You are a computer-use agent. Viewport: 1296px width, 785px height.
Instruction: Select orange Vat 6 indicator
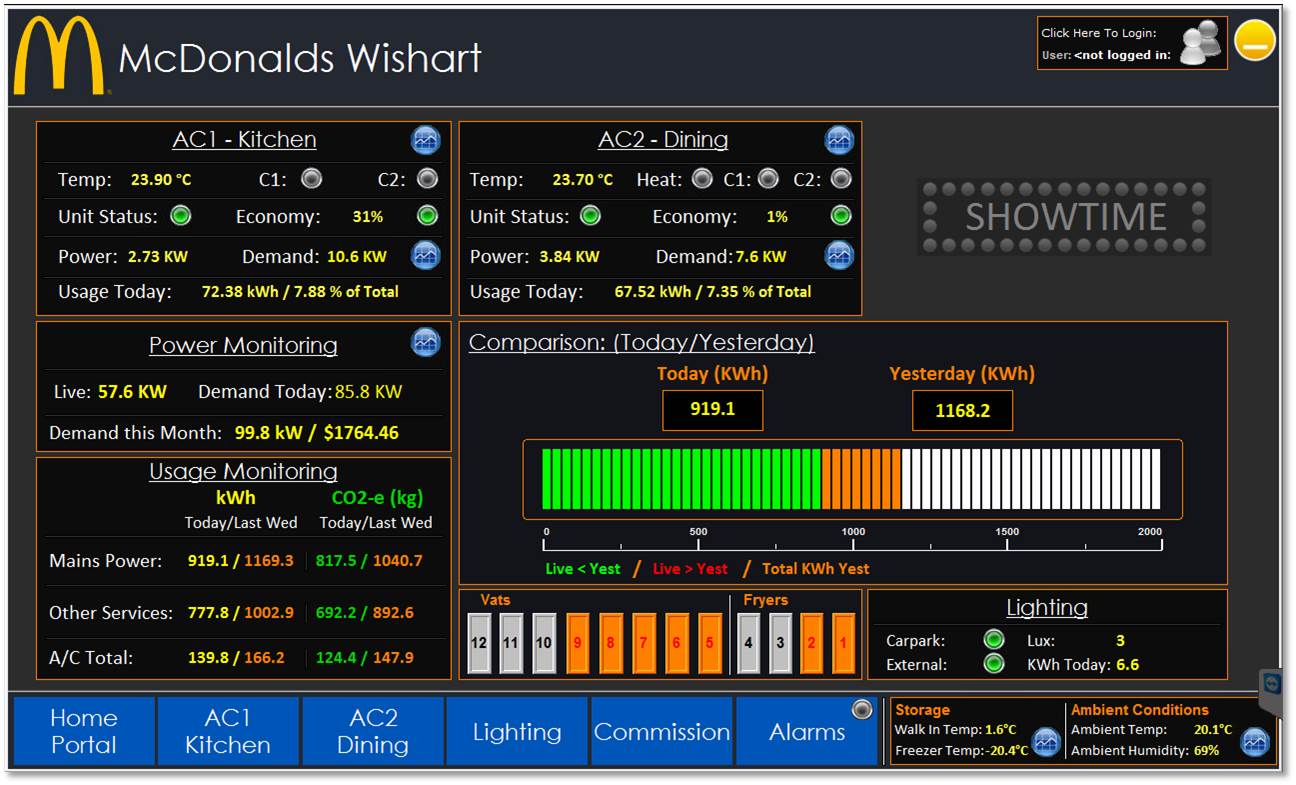(677, 643)
